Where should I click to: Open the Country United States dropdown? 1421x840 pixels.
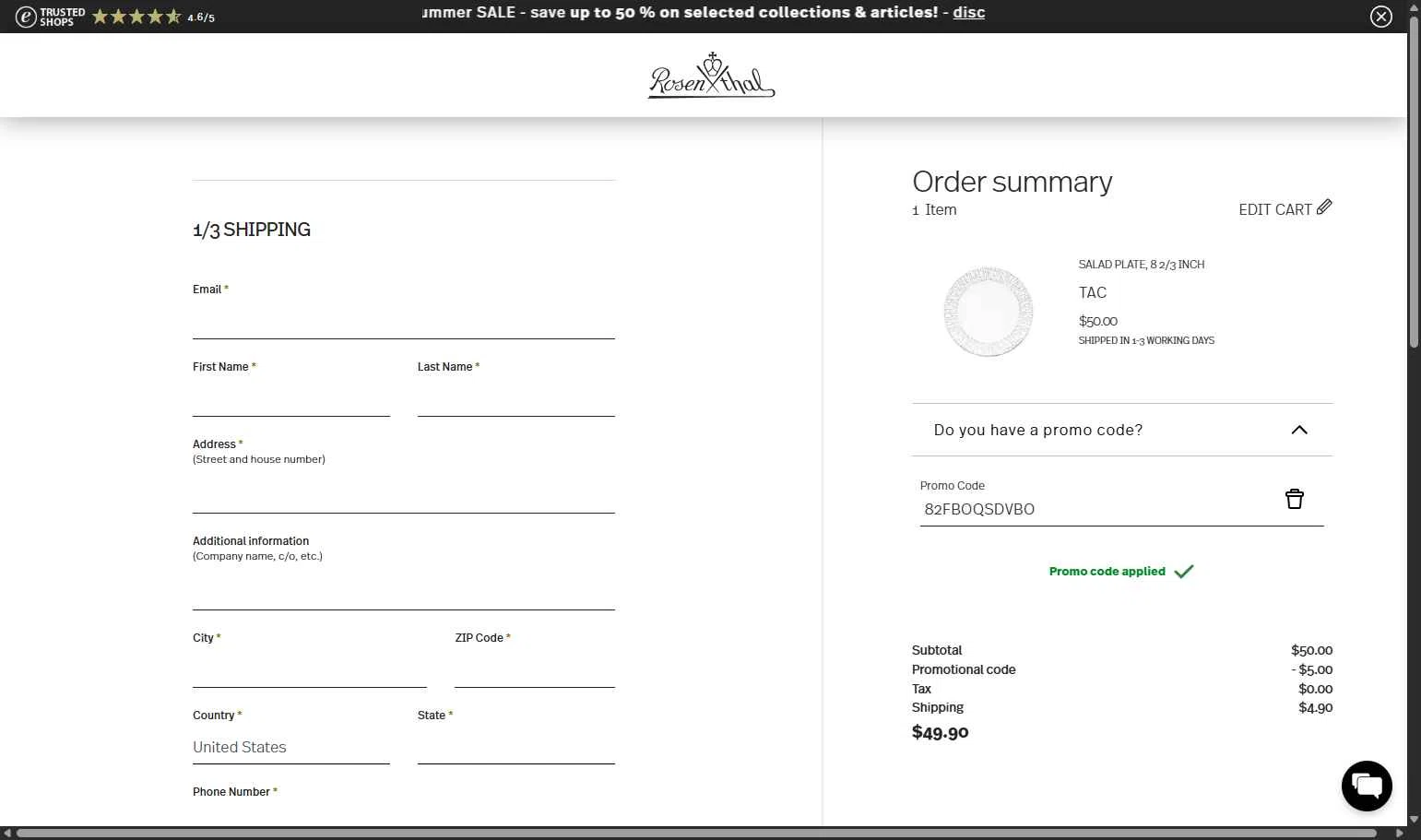pos(291,747)
